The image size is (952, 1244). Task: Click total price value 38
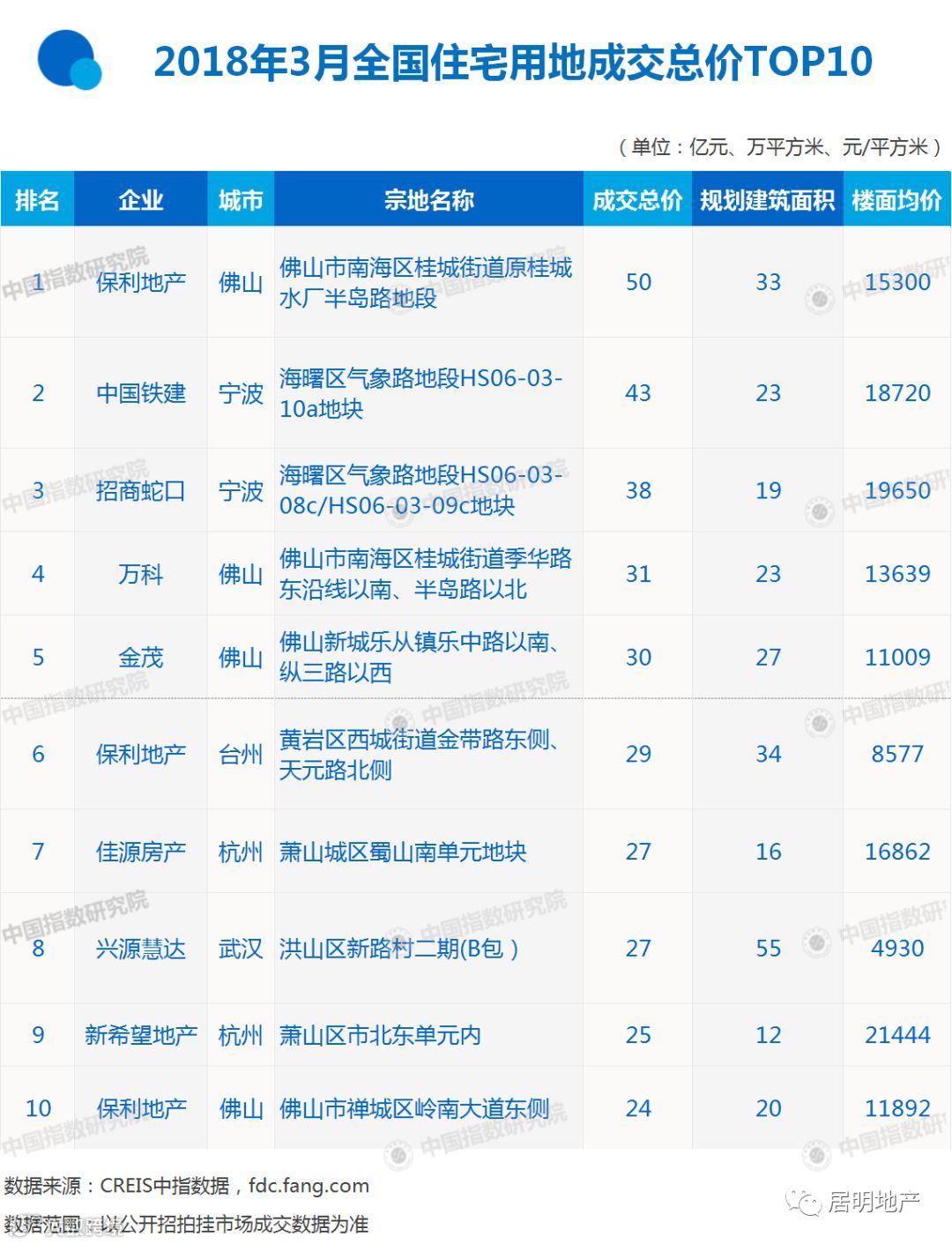click(x=638, y=490)
